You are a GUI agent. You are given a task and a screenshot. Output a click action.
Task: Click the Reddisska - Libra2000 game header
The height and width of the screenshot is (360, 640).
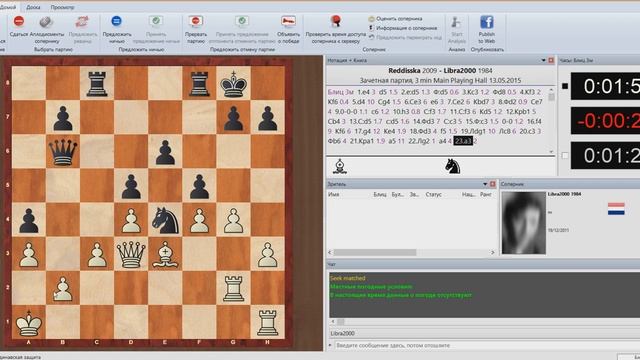(440, 71)
